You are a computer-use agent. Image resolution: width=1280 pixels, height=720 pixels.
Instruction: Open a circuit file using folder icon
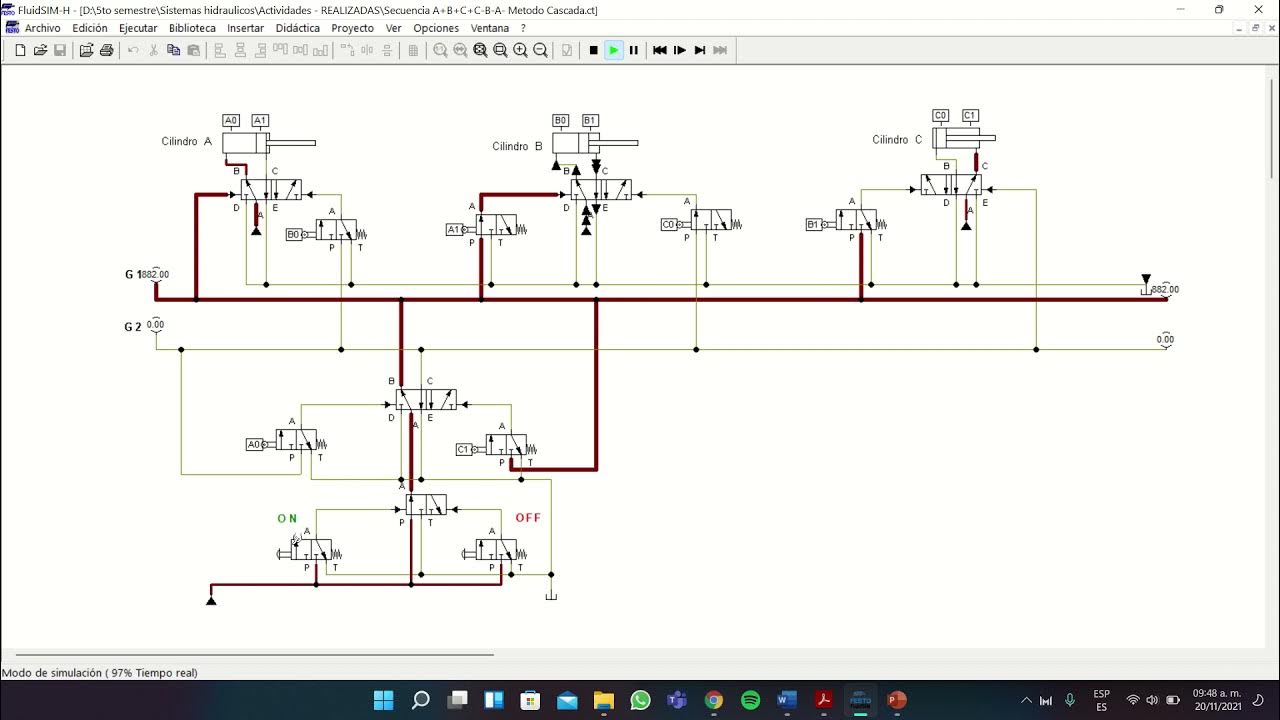(40, 50)
